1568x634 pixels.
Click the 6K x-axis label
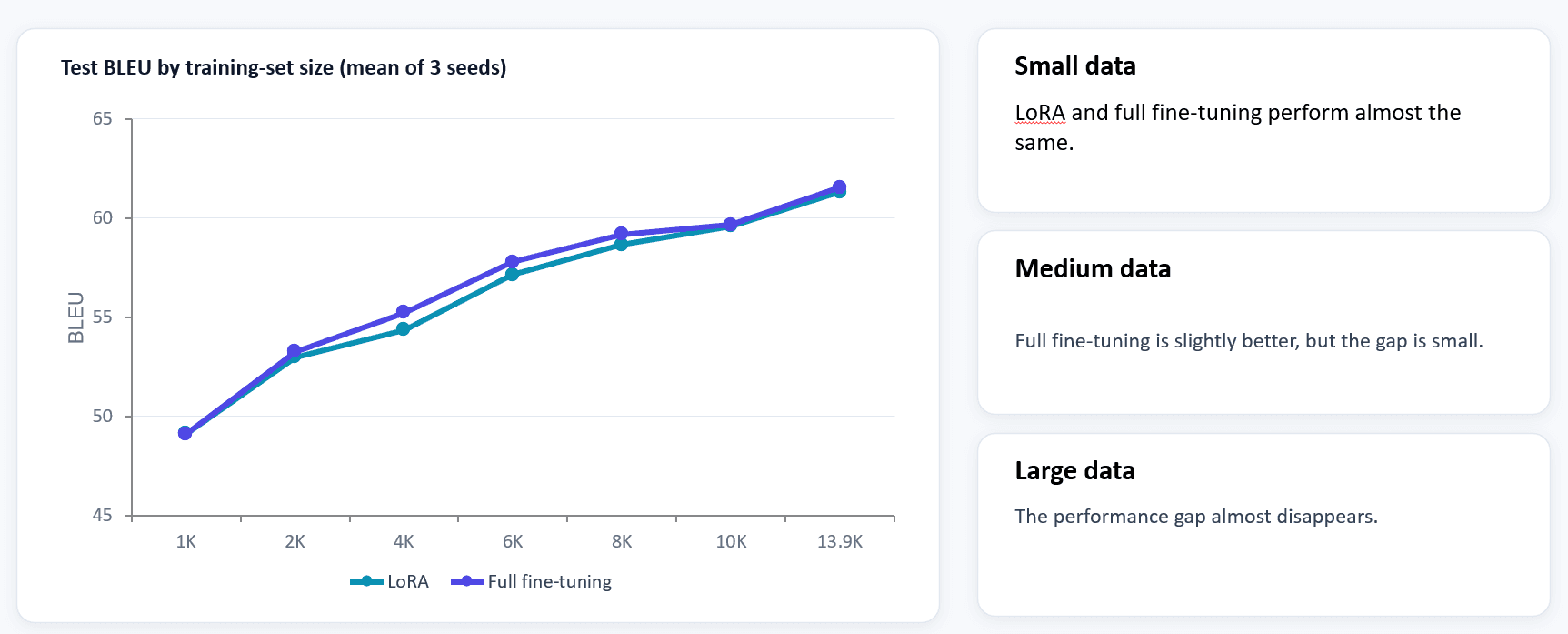pos(513,541)
